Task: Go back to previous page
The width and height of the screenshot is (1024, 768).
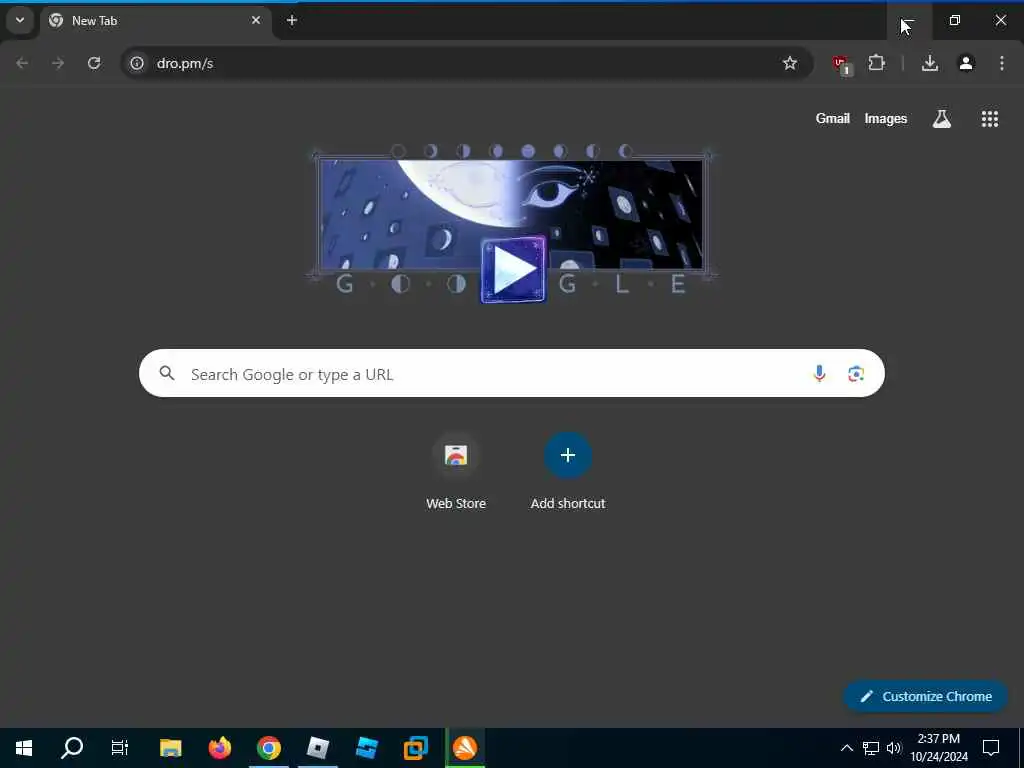Action: click(x=22, y=63)
